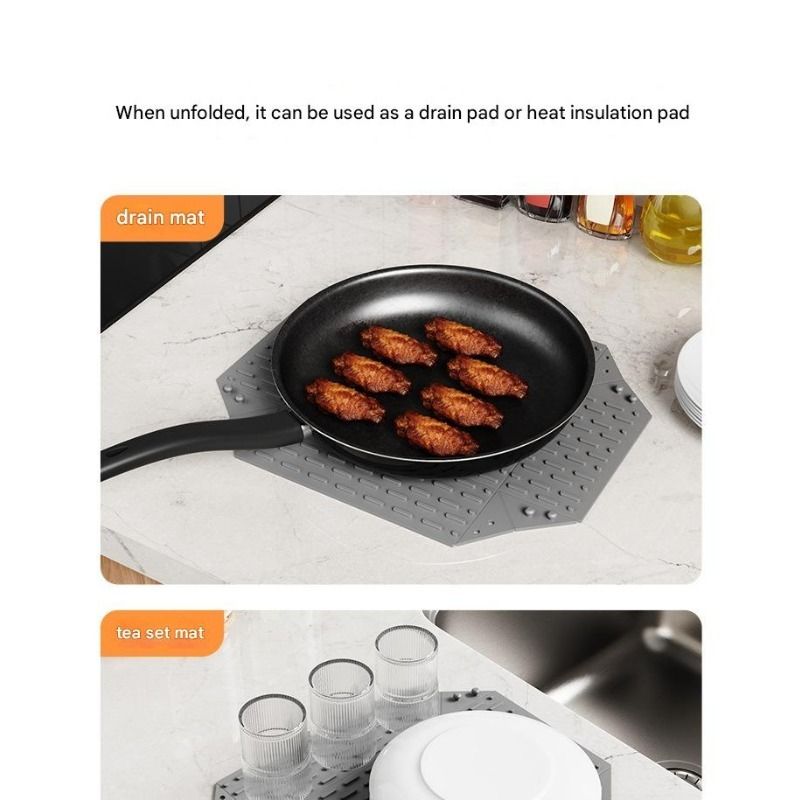
Task: Click the red sauce jar on counter
Action: coord(545,208)
